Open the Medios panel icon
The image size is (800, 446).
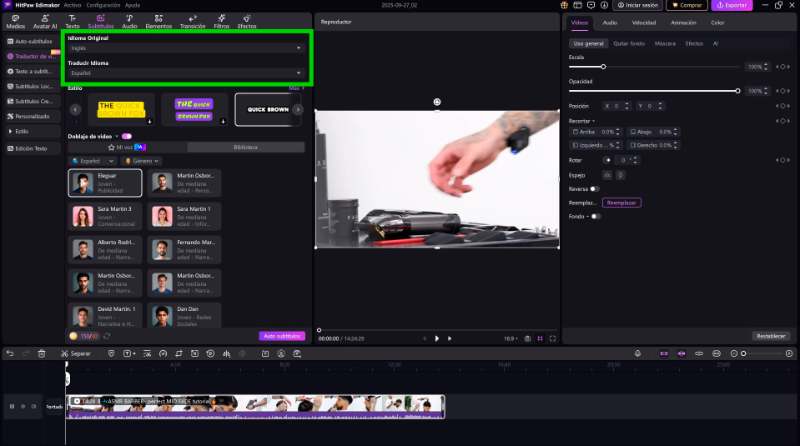[x=15, y=21]
